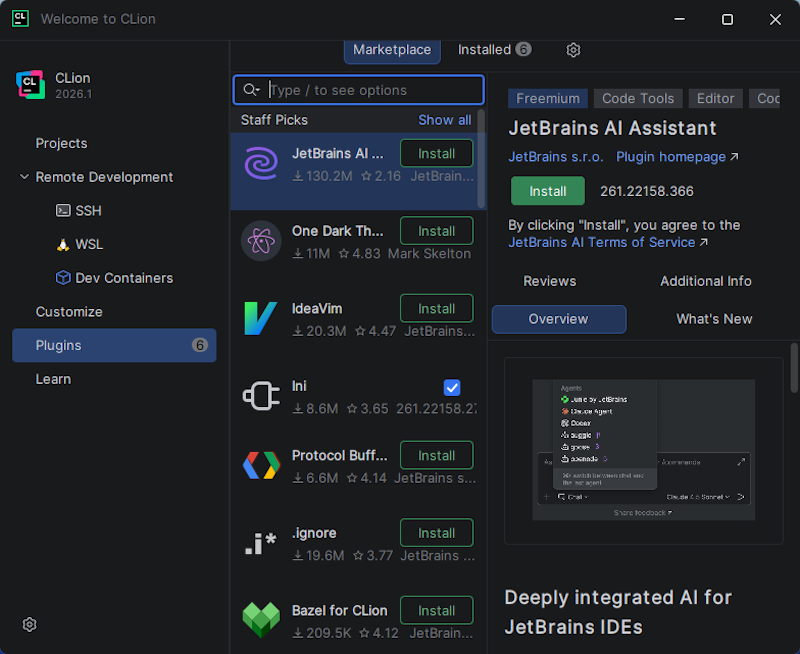Focus the plugin search field
The image size is (800, 654).
click(359, 90)
